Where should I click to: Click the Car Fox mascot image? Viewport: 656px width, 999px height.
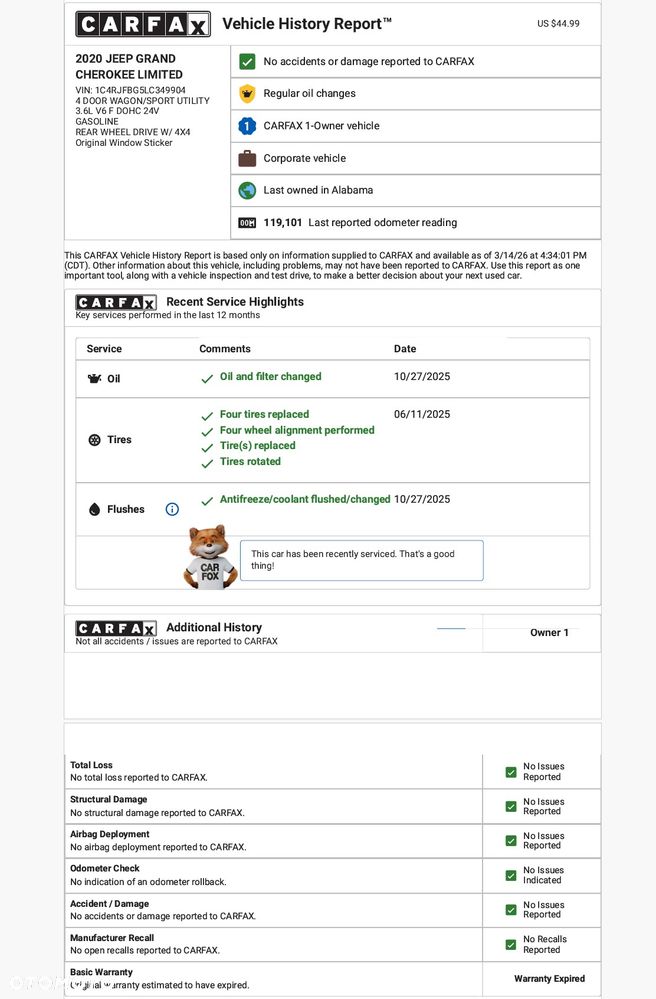(x=210, y=557)
